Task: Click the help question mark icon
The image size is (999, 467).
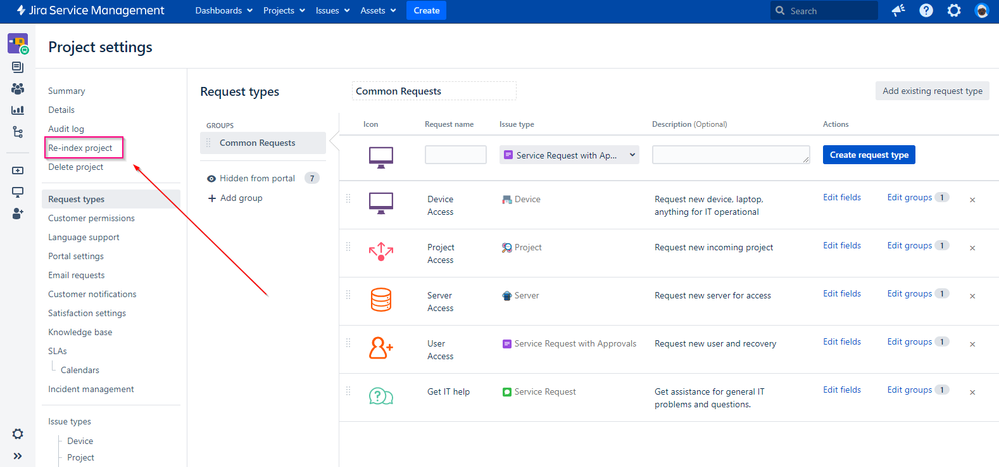Action: 926,11
